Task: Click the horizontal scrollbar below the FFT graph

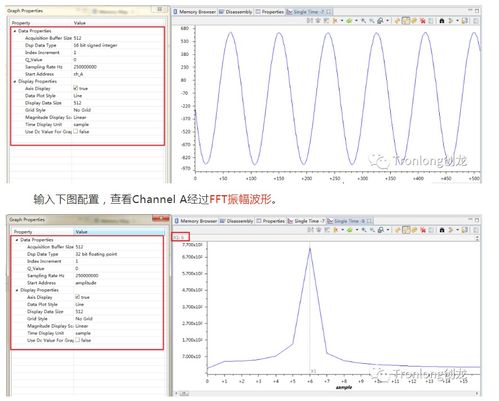Action: tap(328, 394)
